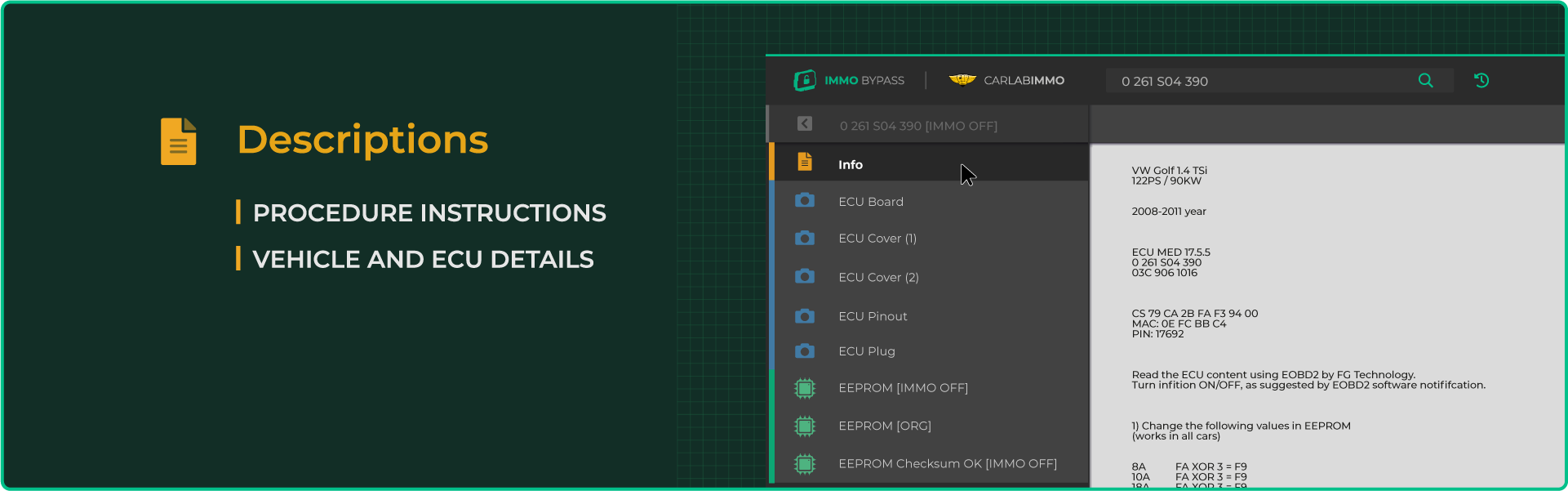Click the document icon next to Info
Screen dimensions: 1568x491
[805, 162]
